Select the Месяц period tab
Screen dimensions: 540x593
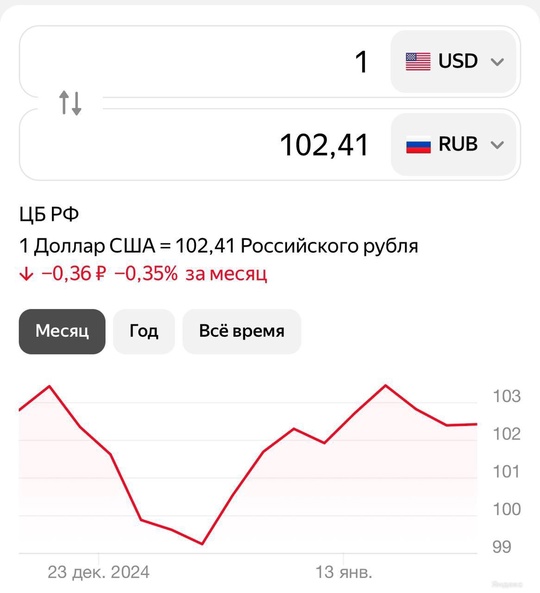pos(62,332)
